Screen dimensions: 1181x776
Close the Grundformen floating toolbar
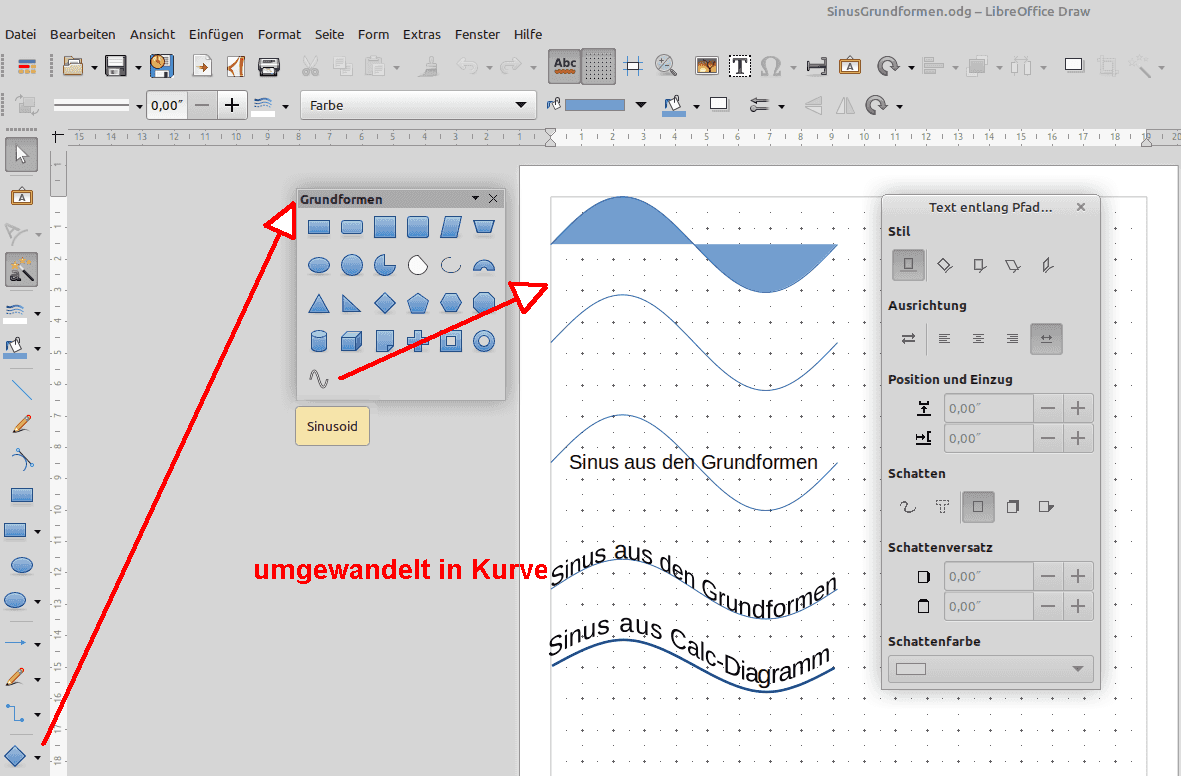[493, 198]
